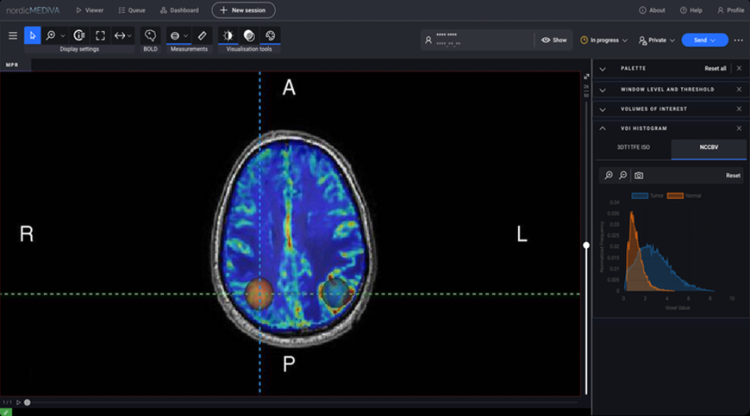Select the ruler measurement tool
The image size is (750, 416).
[202, 35]
